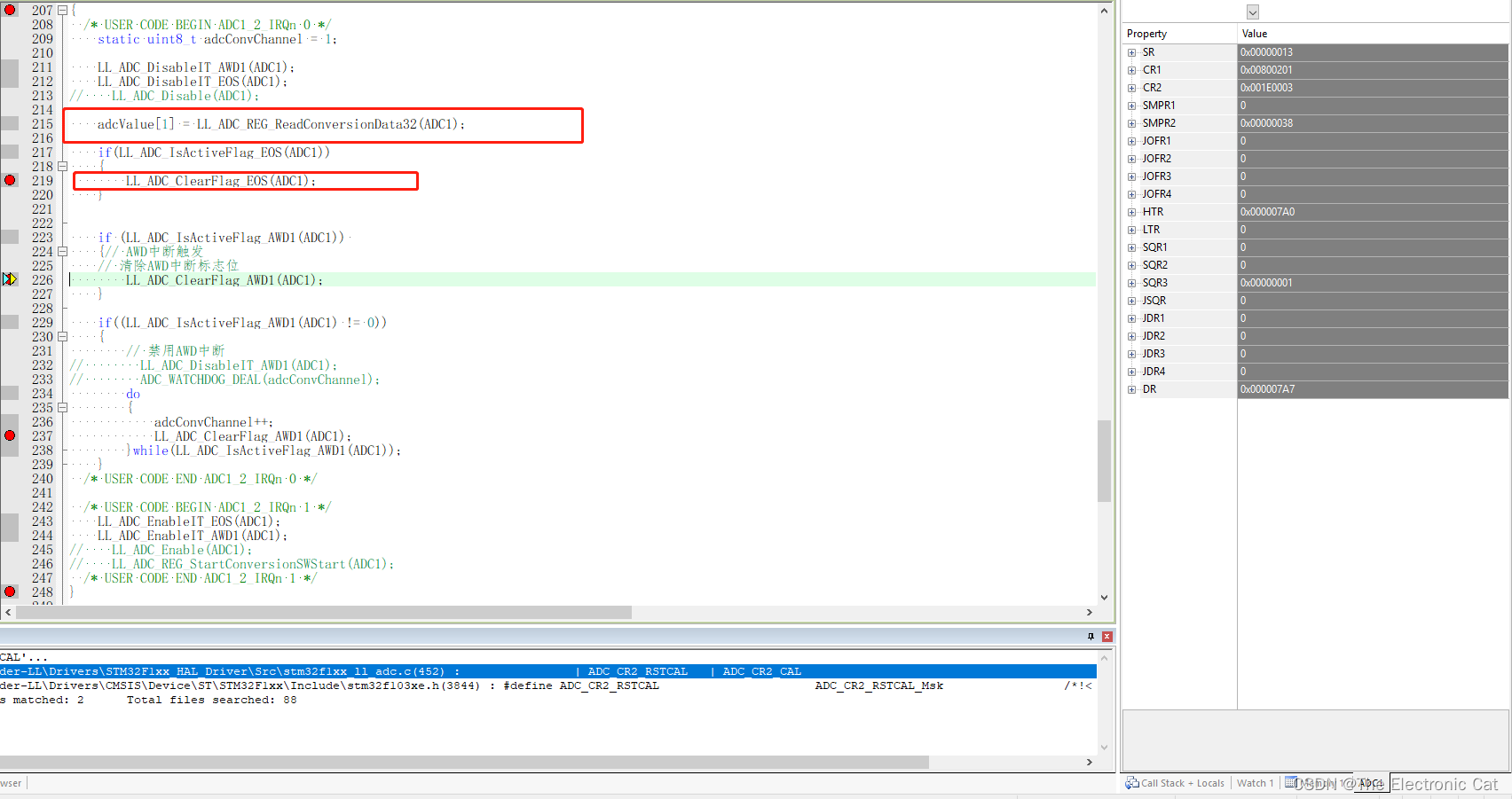Viewport: 1512px width, 799px height.
Task: Expand the SQR3 register
Action: point(1131,283)
